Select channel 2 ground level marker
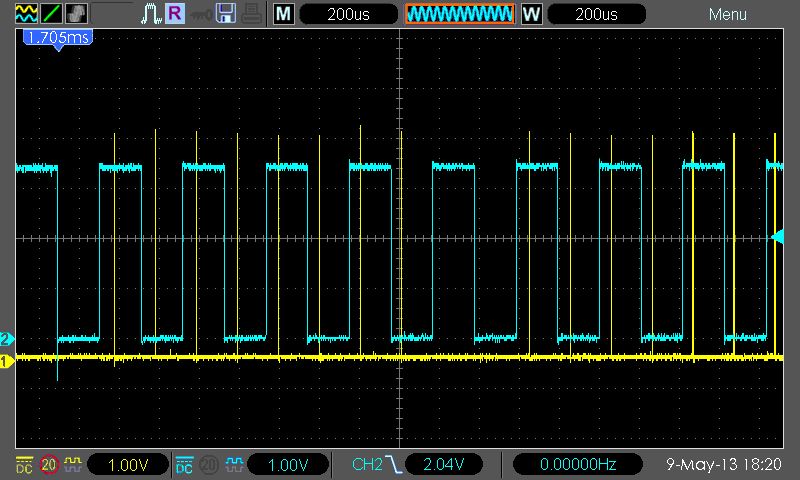The width and height of the screenshot is (800, 480). 7,339
